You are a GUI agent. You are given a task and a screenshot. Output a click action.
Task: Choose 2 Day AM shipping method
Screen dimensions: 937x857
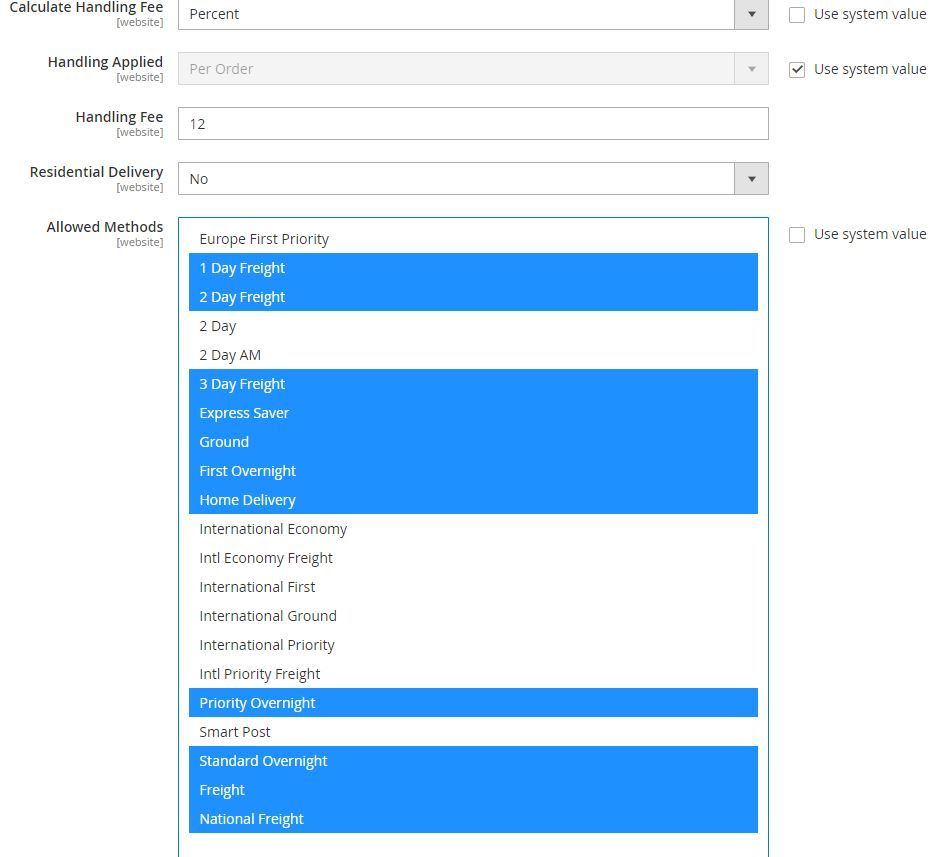click(x=230, y=355)
